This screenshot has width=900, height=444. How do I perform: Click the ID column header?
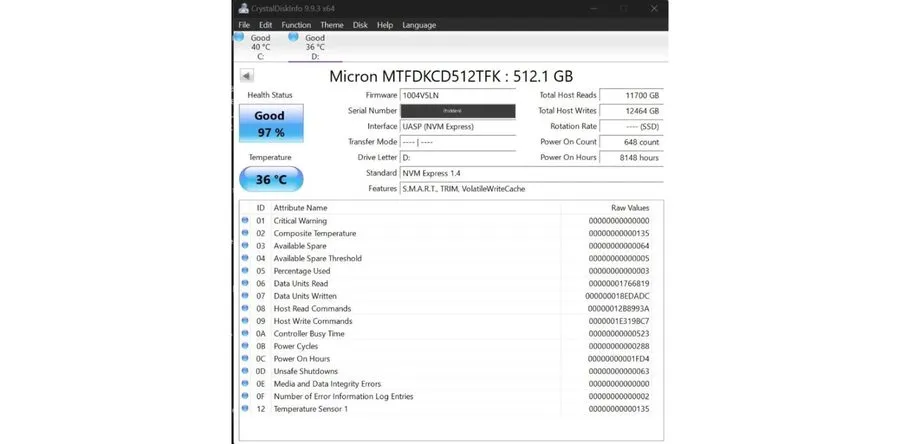[x=261, y=208]
